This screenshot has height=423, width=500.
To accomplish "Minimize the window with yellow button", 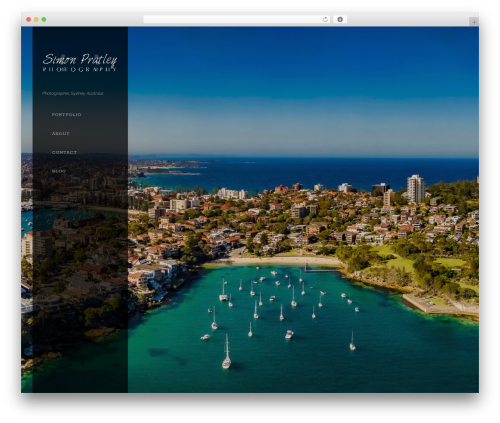I will 36,19.
